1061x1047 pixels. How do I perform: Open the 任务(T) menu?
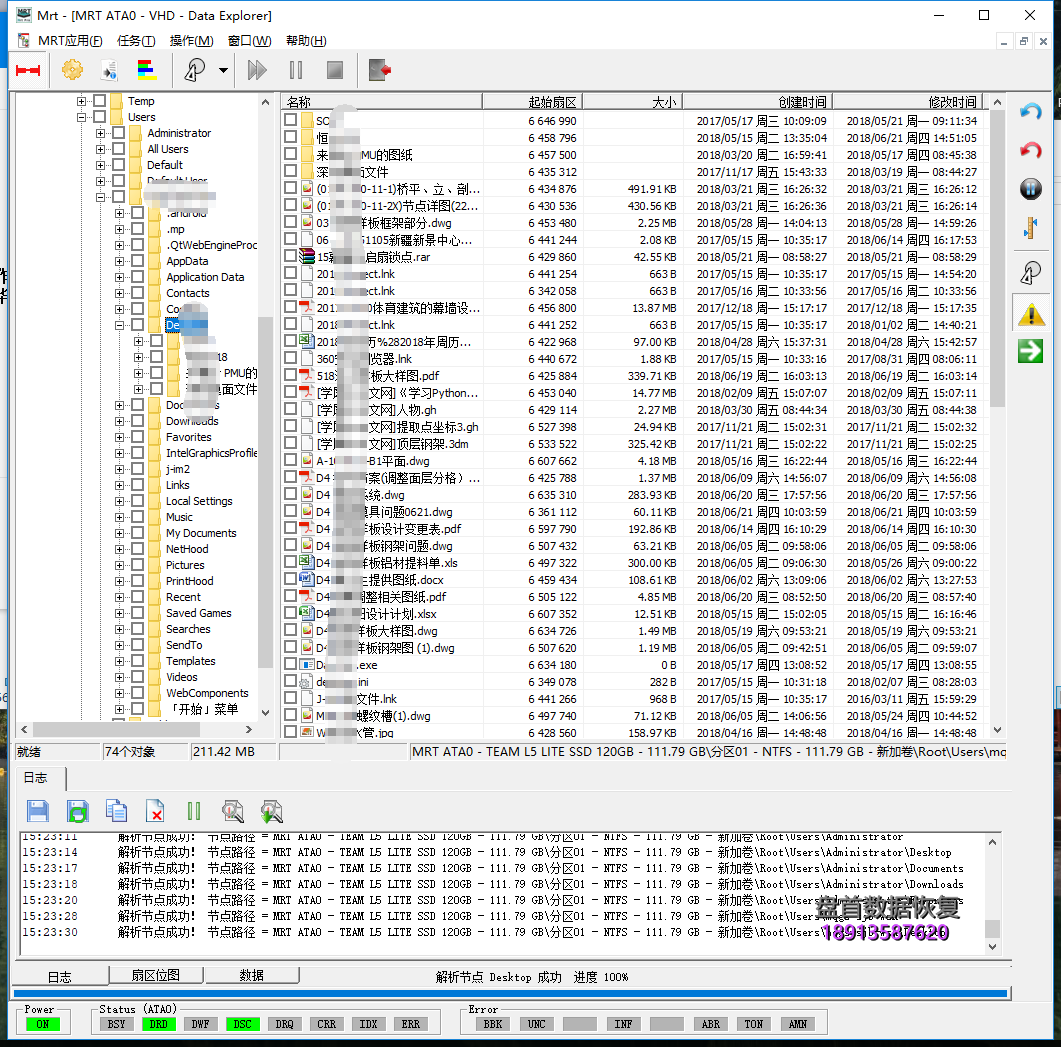136,41
